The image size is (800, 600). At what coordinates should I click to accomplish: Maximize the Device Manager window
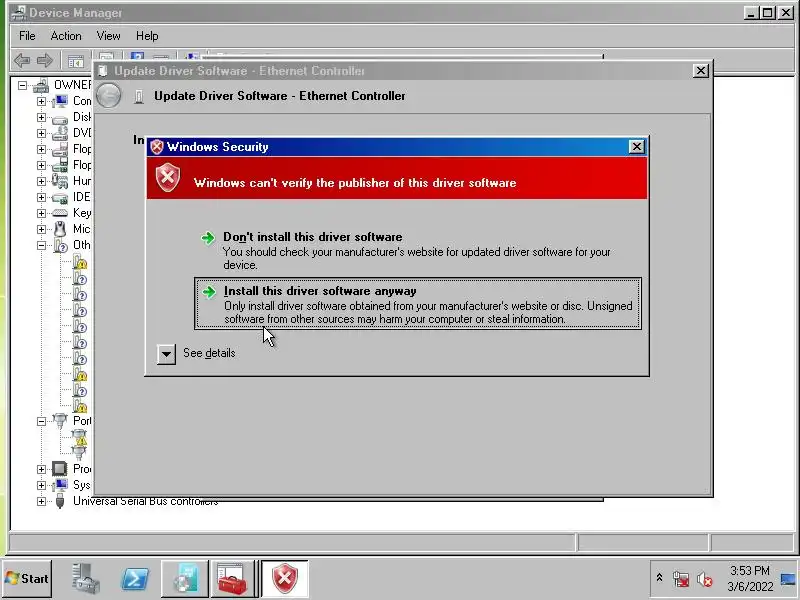tap(767, 13)
